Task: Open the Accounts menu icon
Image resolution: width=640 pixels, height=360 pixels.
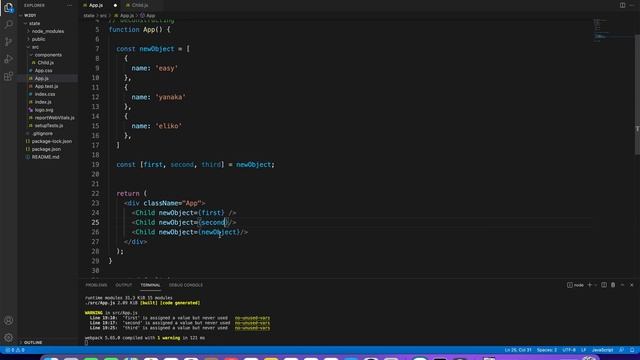Action: coord(8,320)
